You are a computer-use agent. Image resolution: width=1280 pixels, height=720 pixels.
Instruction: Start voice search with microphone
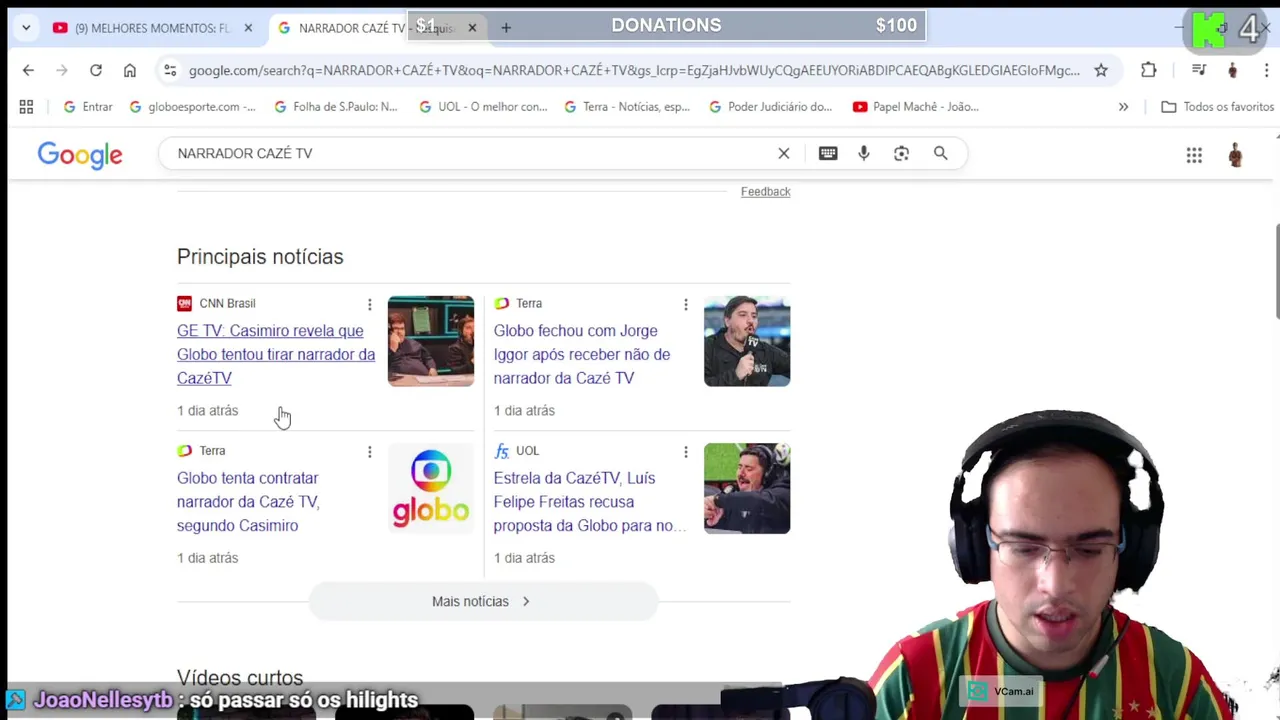(x=864, y=153)
